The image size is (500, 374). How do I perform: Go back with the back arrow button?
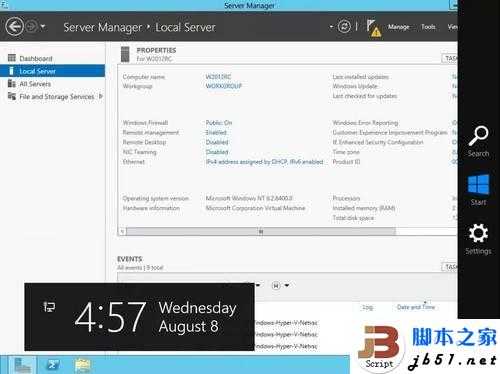pos(14,26)
